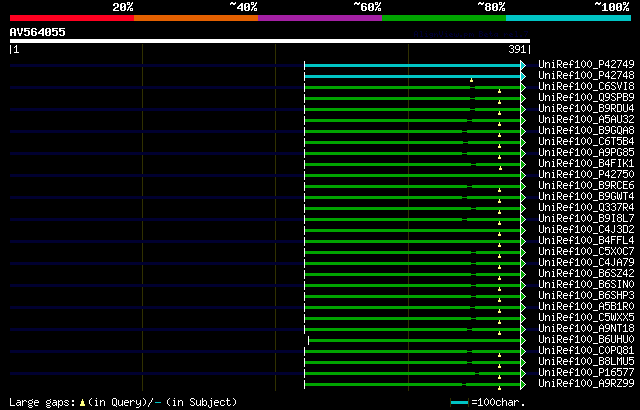Viewport: 640px width, 410px height.
Task: Click the cyan 100char scale bar
Action: [x=460, y=403]
